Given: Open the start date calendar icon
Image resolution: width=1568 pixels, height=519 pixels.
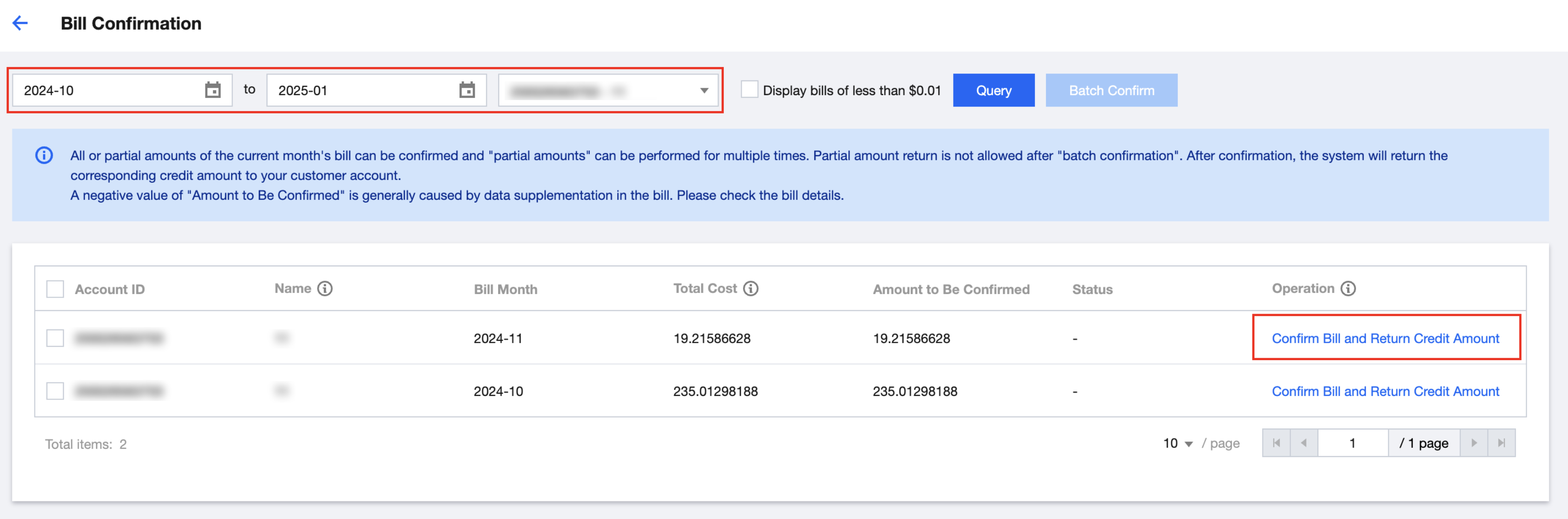Looking at the screenshot, I should (212, 90).
